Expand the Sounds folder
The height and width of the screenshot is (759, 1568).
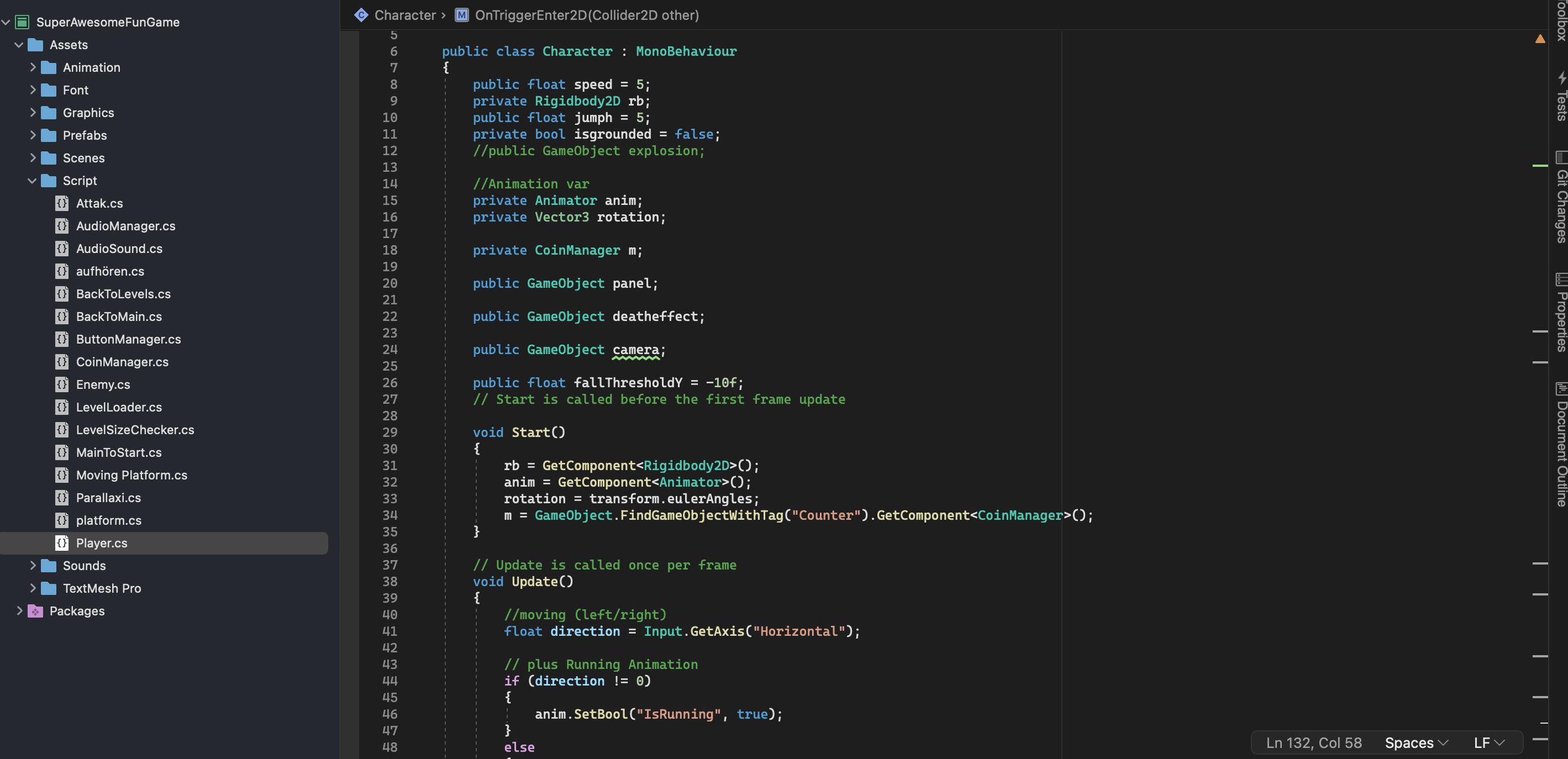pyautogui.click(x=33, y=566)
